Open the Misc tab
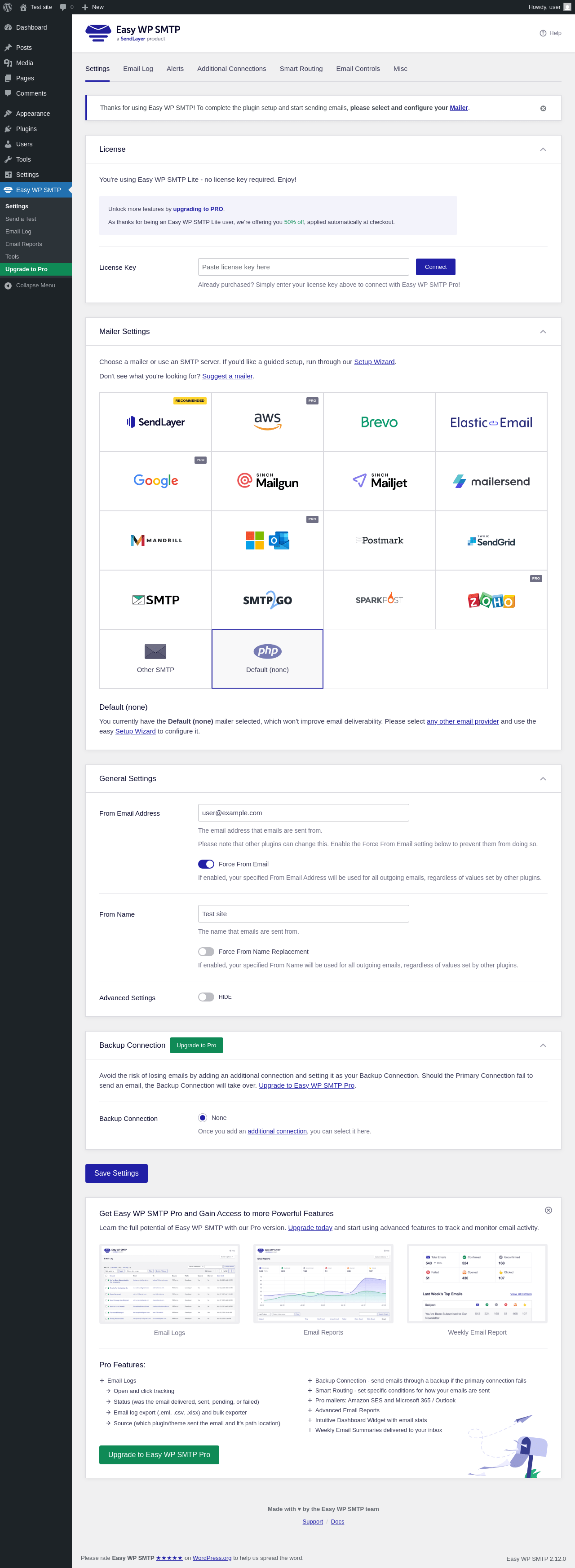This screenshot has height=1568, width=575. pos(400,69)
